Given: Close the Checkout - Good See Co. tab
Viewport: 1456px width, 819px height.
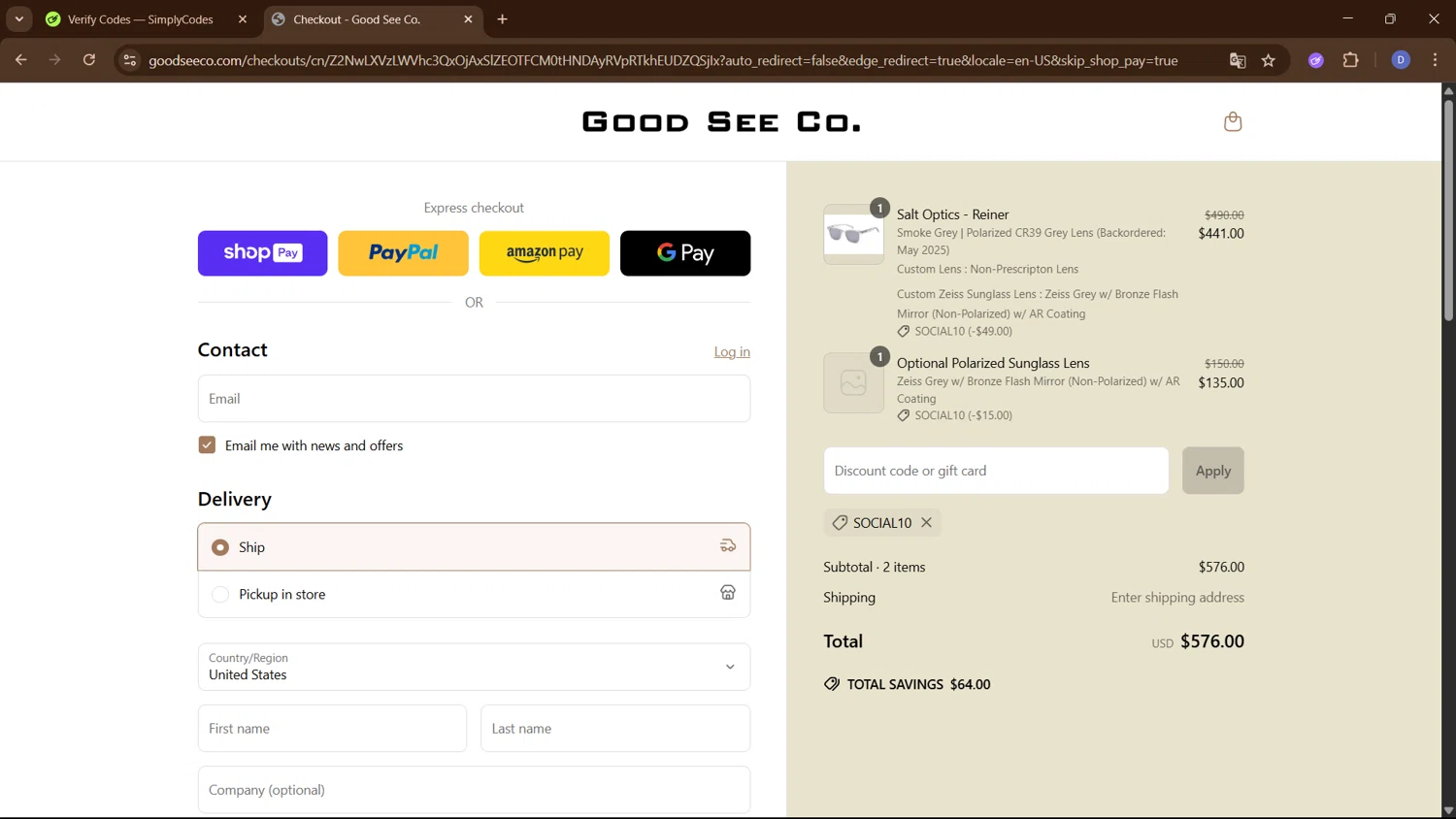Looking at the screenshot, I should (x=468, y=19).
